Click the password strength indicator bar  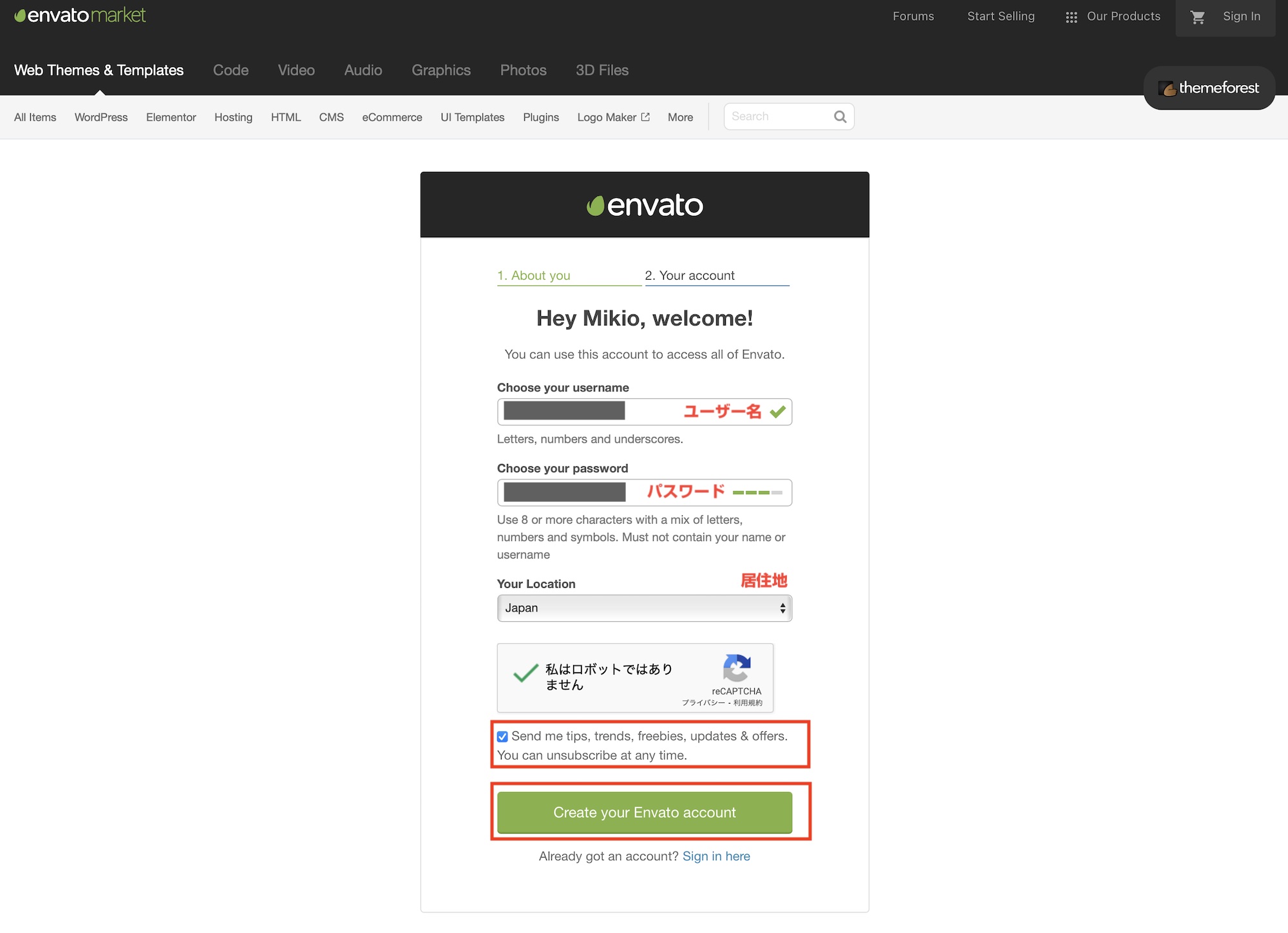(757, 492)
